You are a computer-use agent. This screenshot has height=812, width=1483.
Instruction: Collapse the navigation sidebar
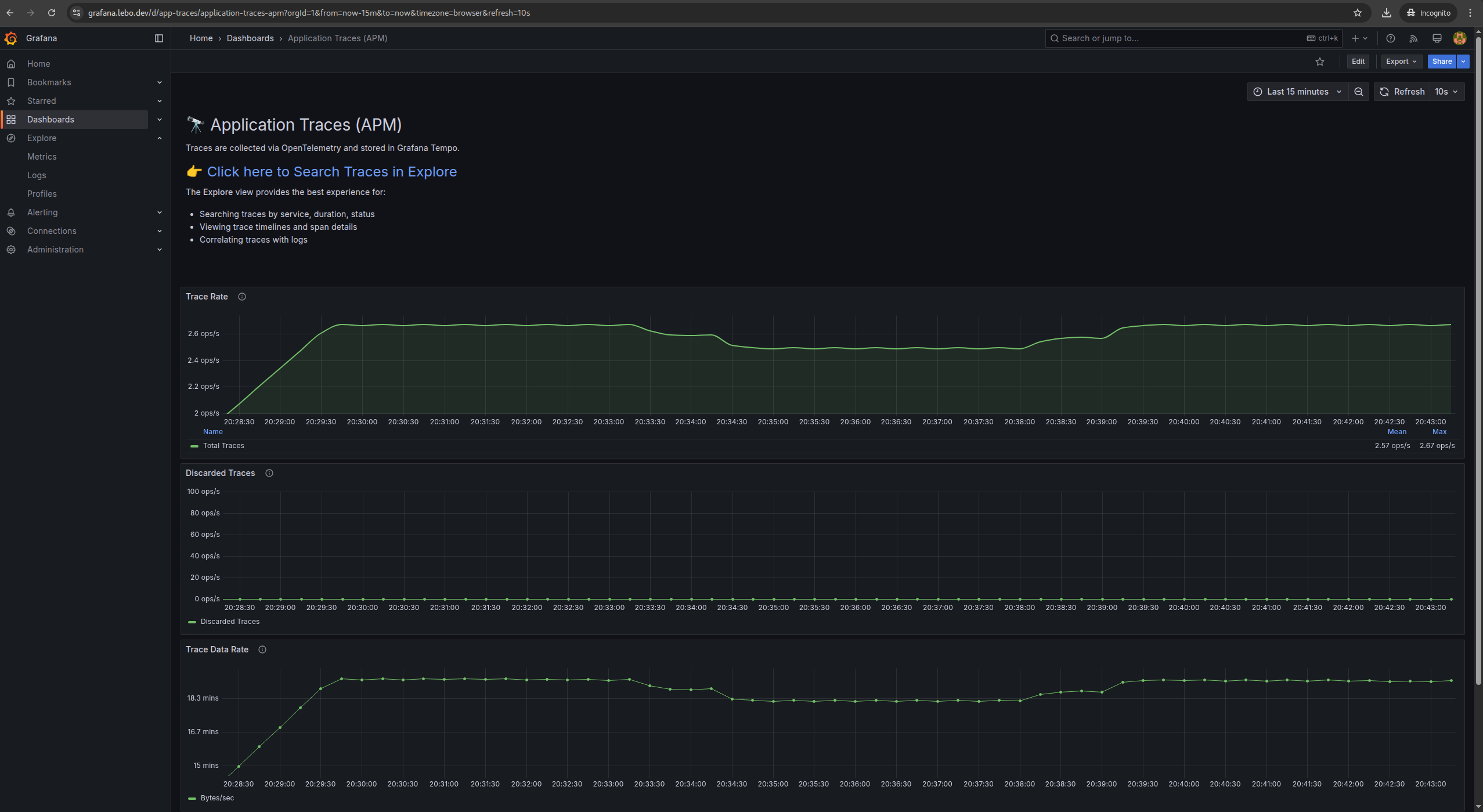point(158,38)
